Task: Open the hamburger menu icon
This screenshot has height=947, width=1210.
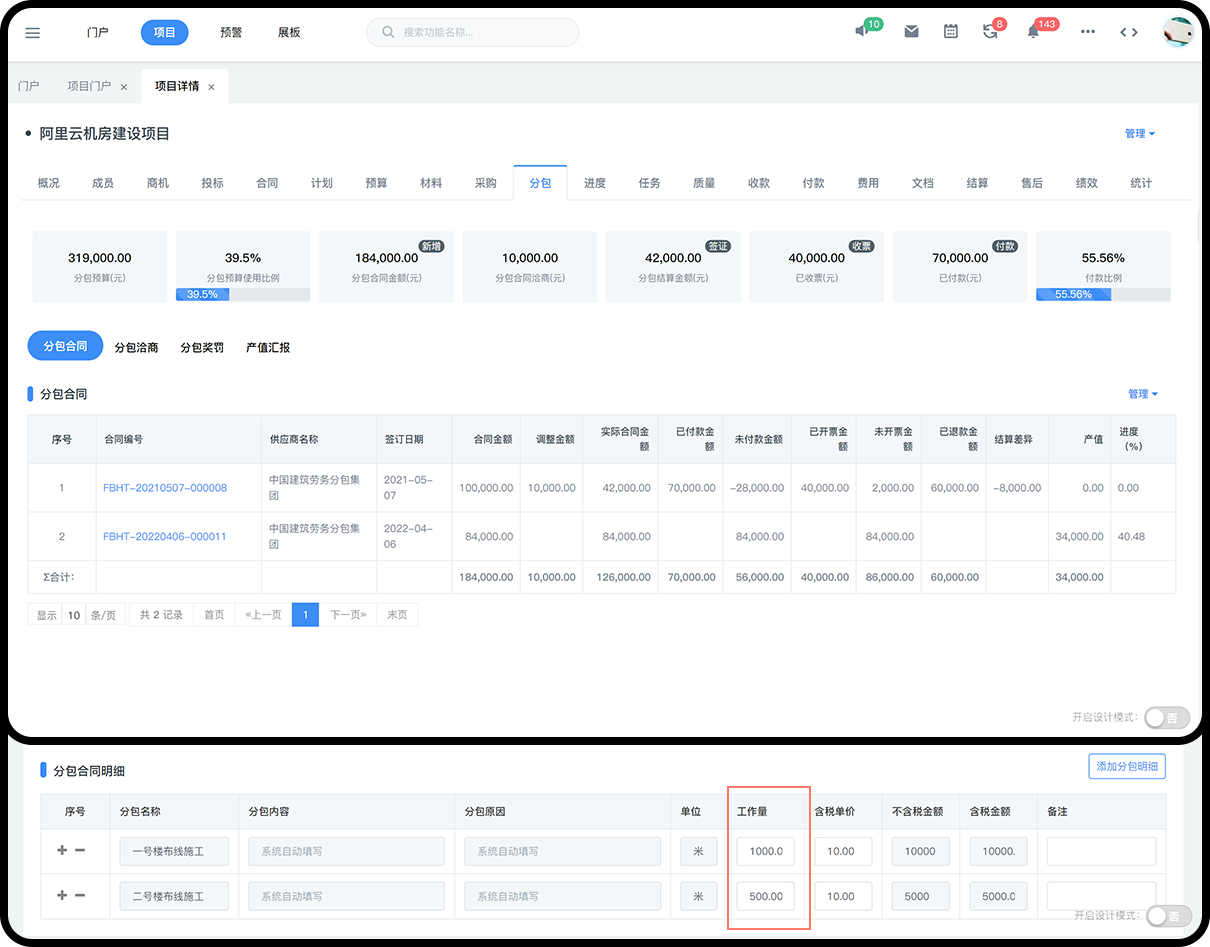Action: click(x=33, y=33)
